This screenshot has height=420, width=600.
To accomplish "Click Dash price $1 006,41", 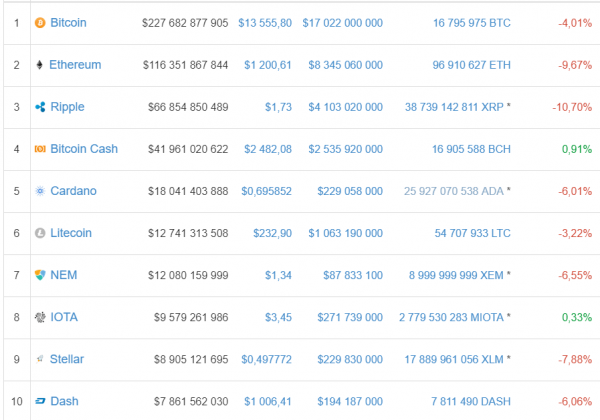I will coord(268,402).
